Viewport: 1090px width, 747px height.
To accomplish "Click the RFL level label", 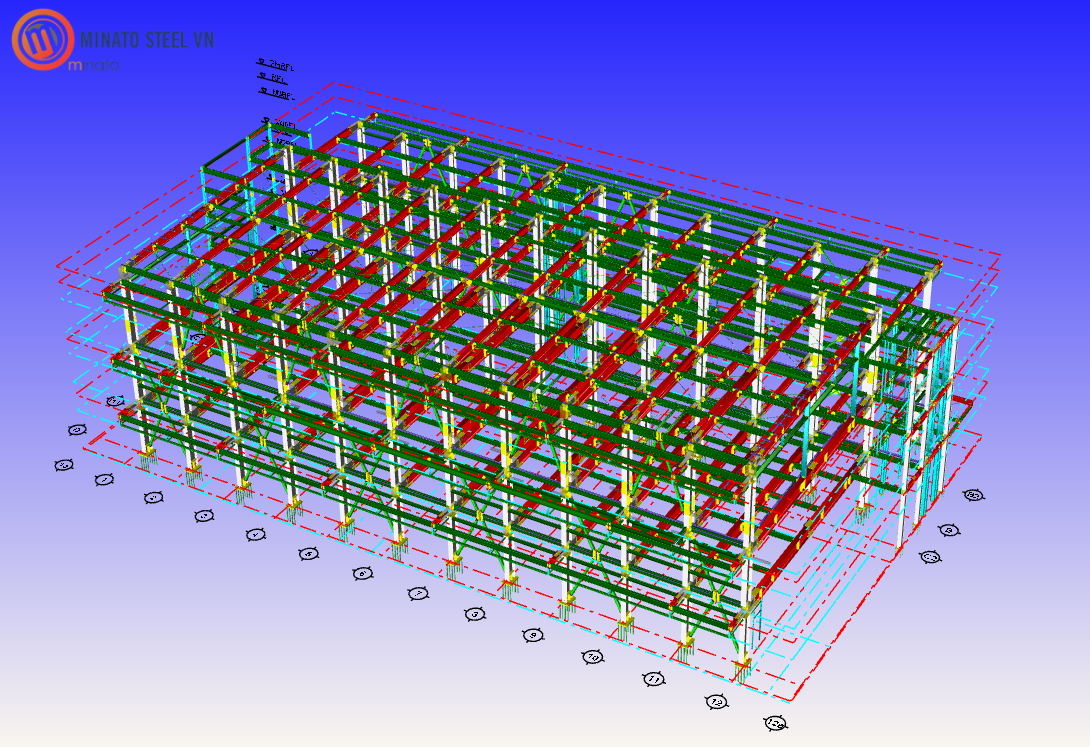I will pos(272,79).
